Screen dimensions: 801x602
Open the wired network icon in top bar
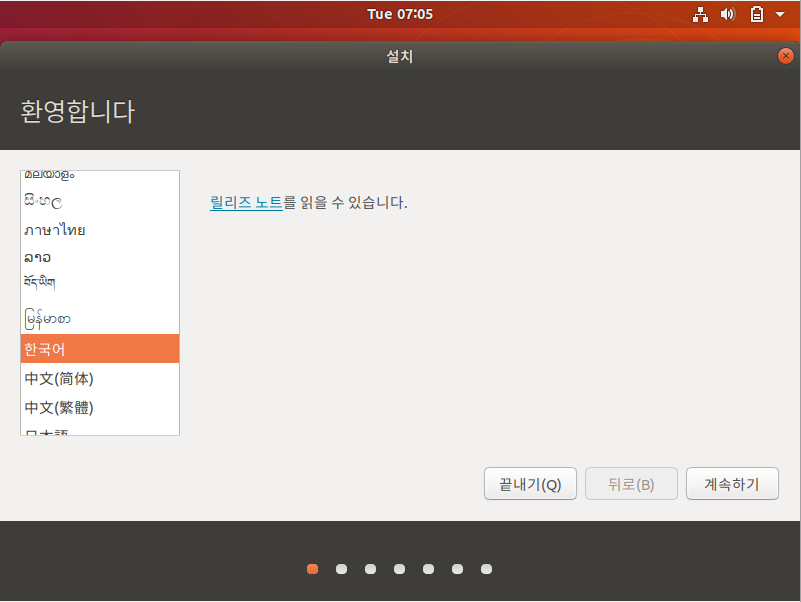click(701, 14)
